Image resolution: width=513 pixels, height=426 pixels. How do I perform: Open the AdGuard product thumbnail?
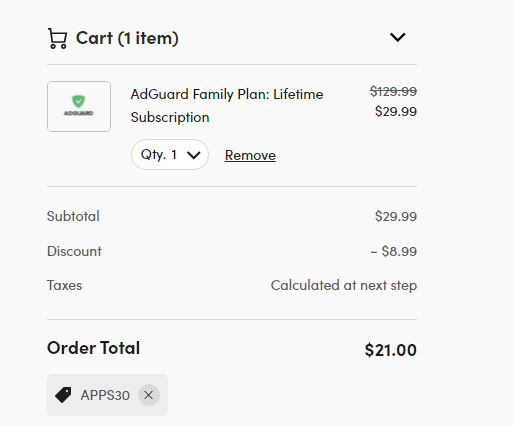point(79,106)
